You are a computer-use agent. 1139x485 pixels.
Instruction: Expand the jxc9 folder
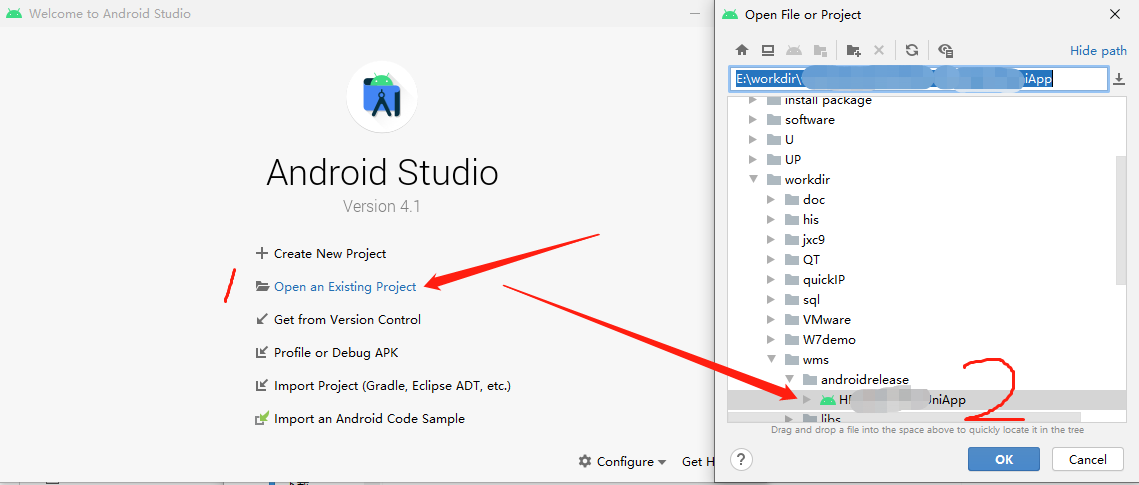(771, 240)
